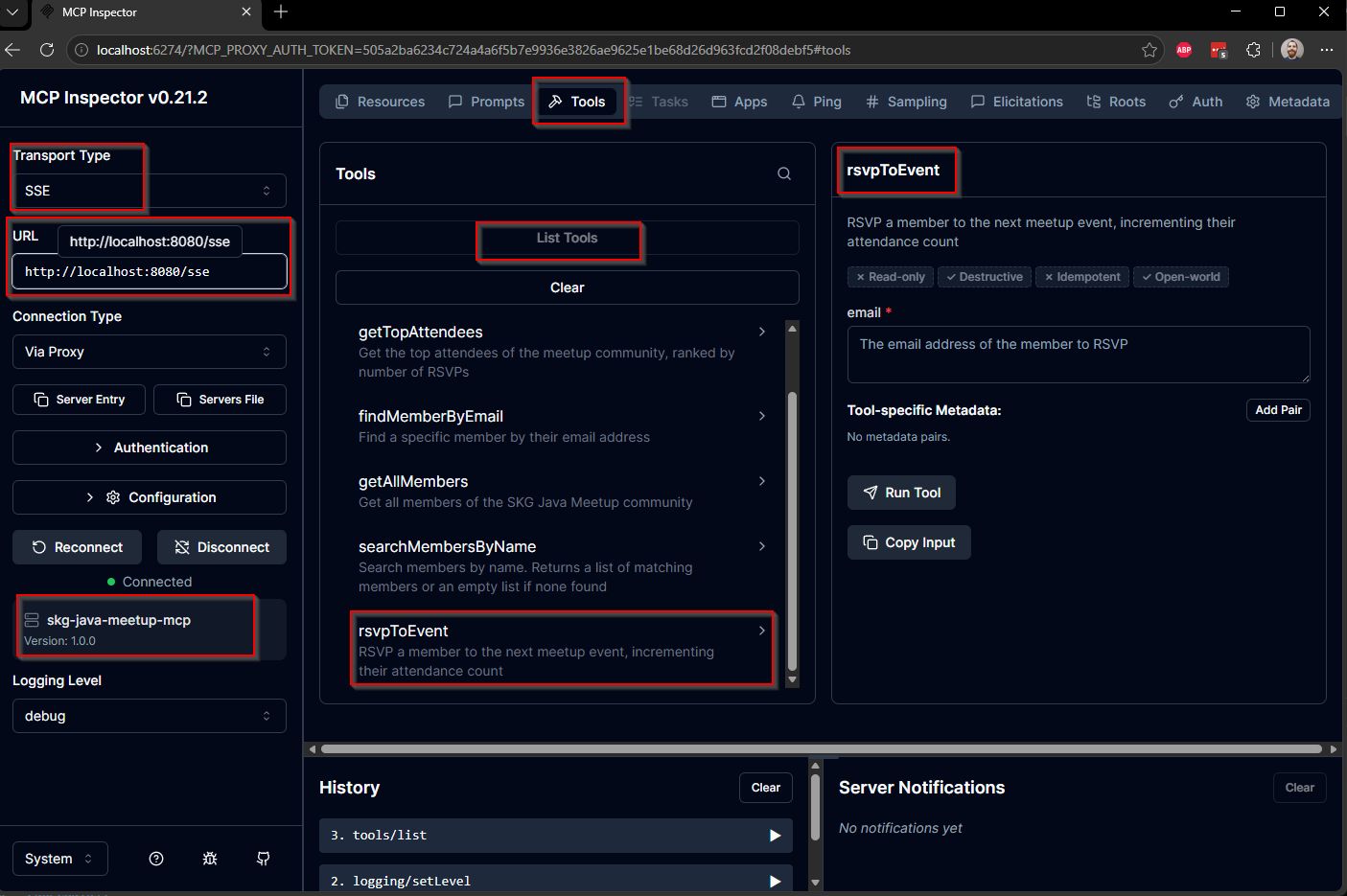Click the Reconnect button
Screen dimensions: 1347x896
click(x=78, y=547)
